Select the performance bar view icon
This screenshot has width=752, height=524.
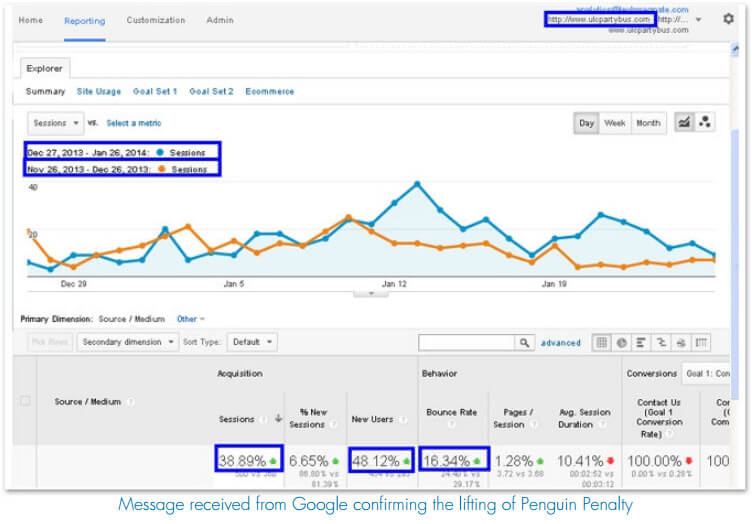pyautogui.click(x=642, y=342)
